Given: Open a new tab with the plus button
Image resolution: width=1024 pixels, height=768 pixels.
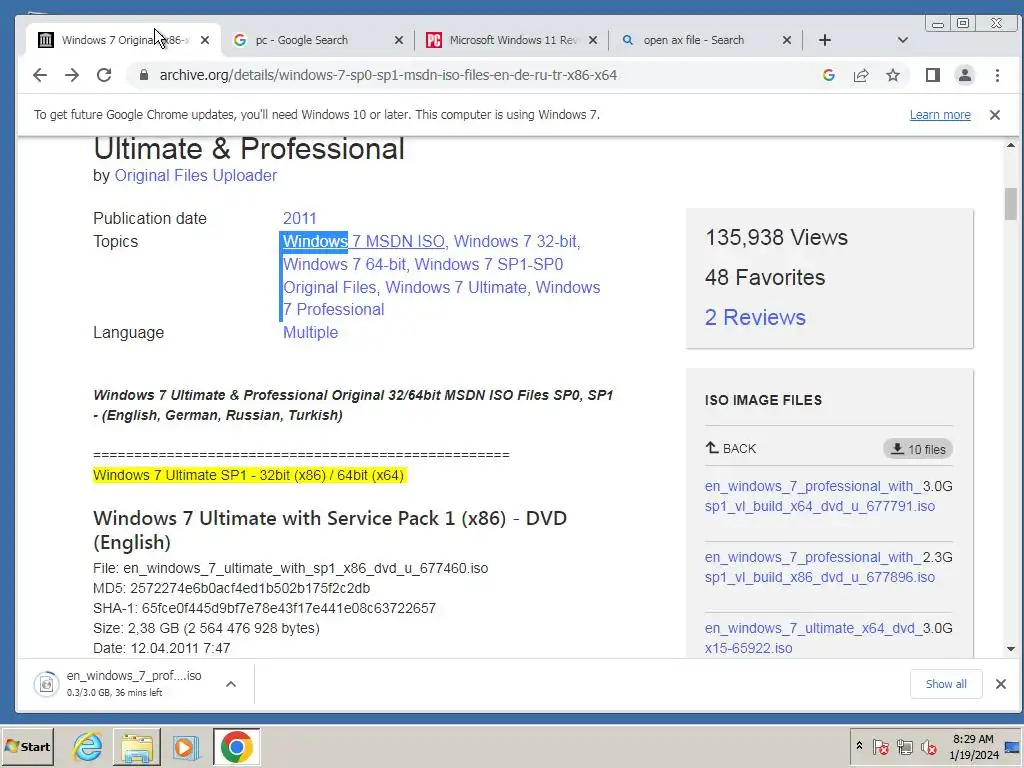Looking at the screenshot, I should click(x=825, y=40).
